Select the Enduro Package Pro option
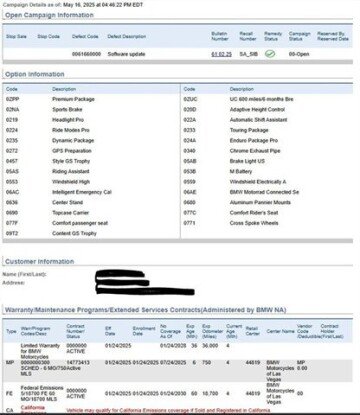The height and width of the screenshot is (415, 360). click(x=254, y=140)
